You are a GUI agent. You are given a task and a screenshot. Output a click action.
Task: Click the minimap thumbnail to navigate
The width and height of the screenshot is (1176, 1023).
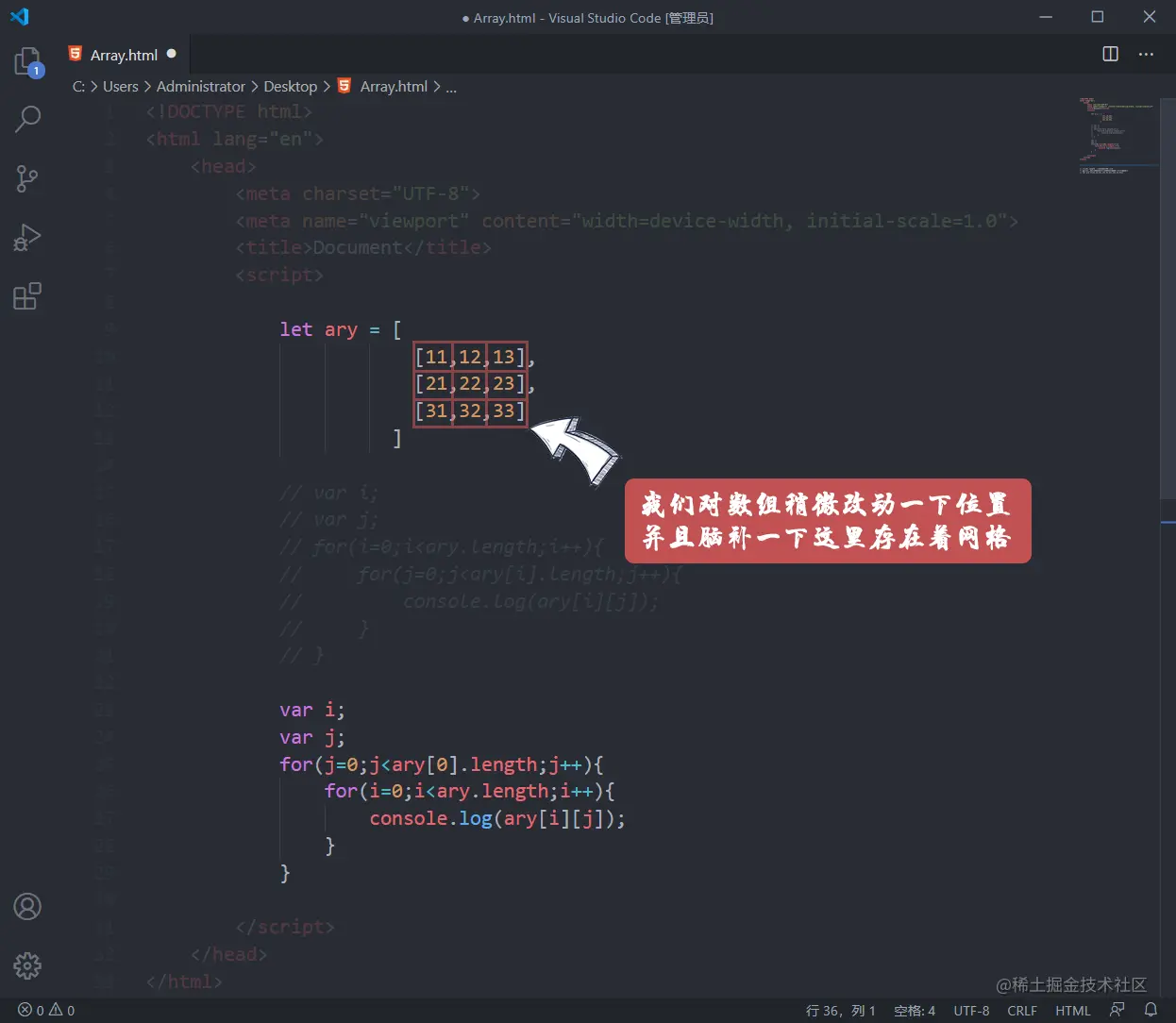pyautogui.click(x=1118, y=132)
